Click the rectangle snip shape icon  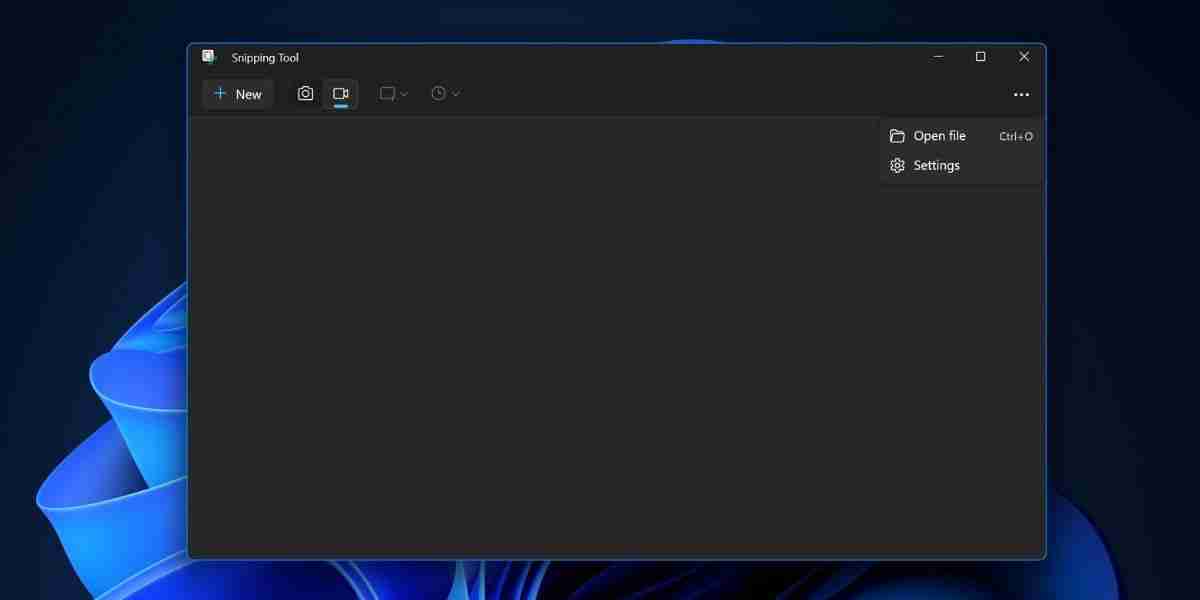[388, 93]
